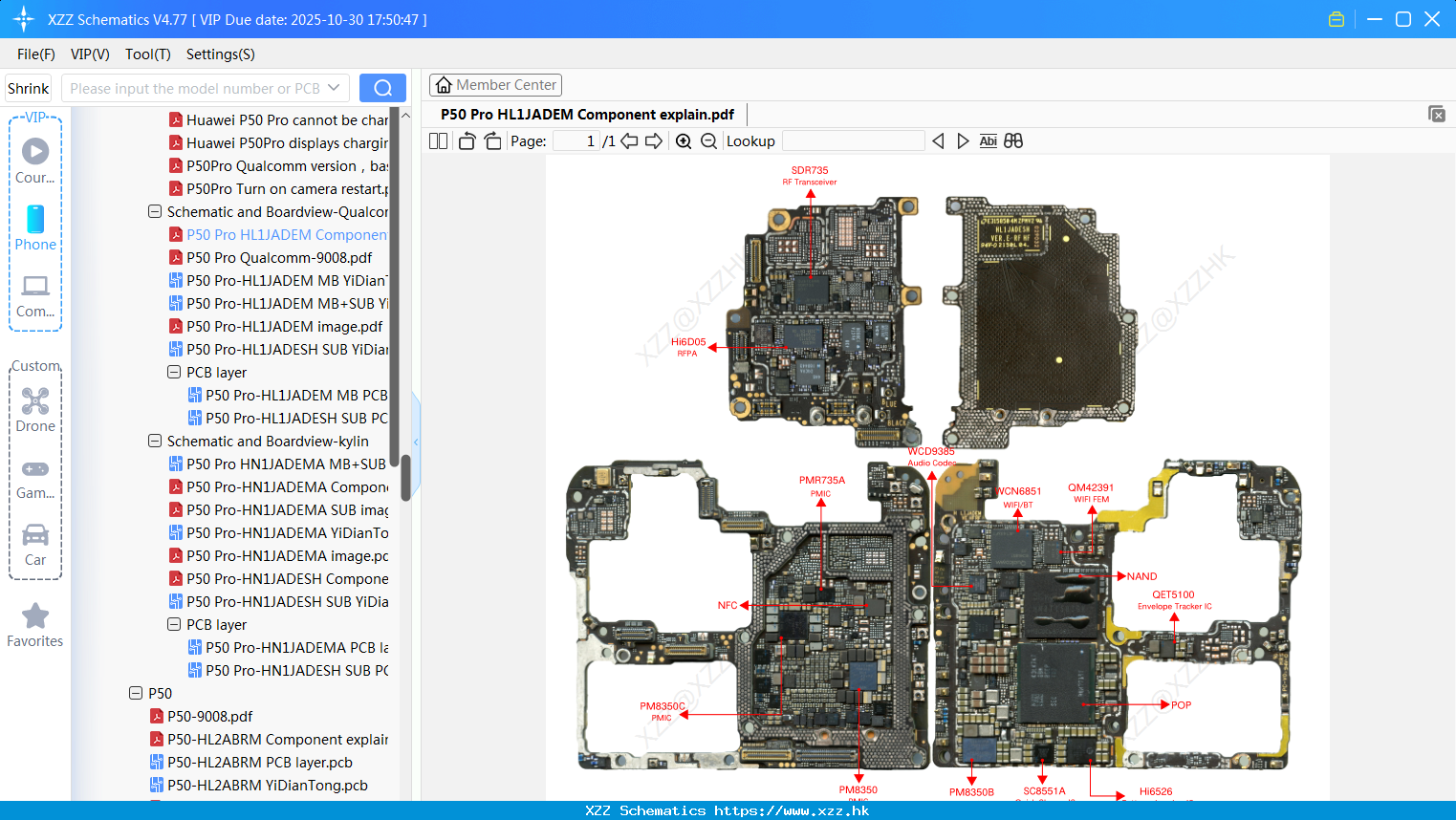
Task: Zoom in on the PDF
Action: click(684, 141)
